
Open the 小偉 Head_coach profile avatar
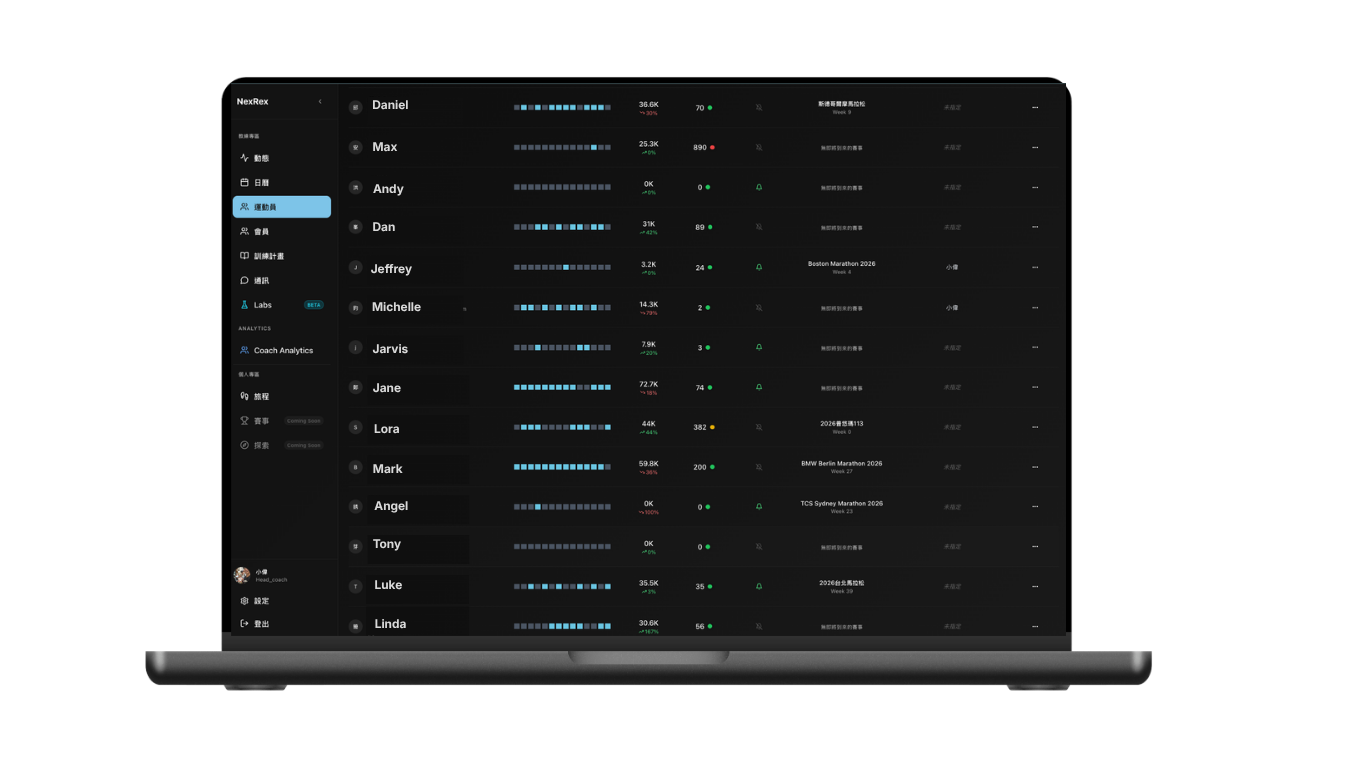pyautogui.click(x=242, y=575)
